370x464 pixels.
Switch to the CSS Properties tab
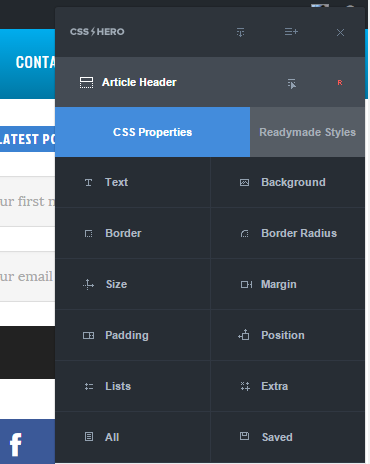(153, 132)
